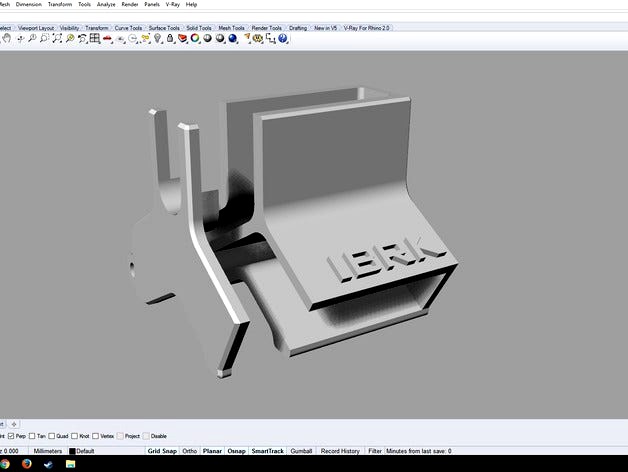Click the black Default layer color swatch

[x=72, y=451]
